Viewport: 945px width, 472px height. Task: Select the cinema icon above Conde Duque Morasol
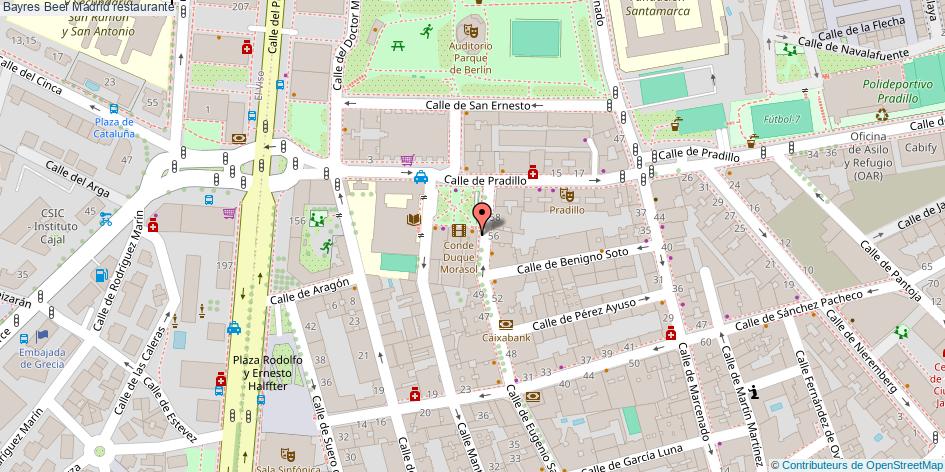point(459,230)
